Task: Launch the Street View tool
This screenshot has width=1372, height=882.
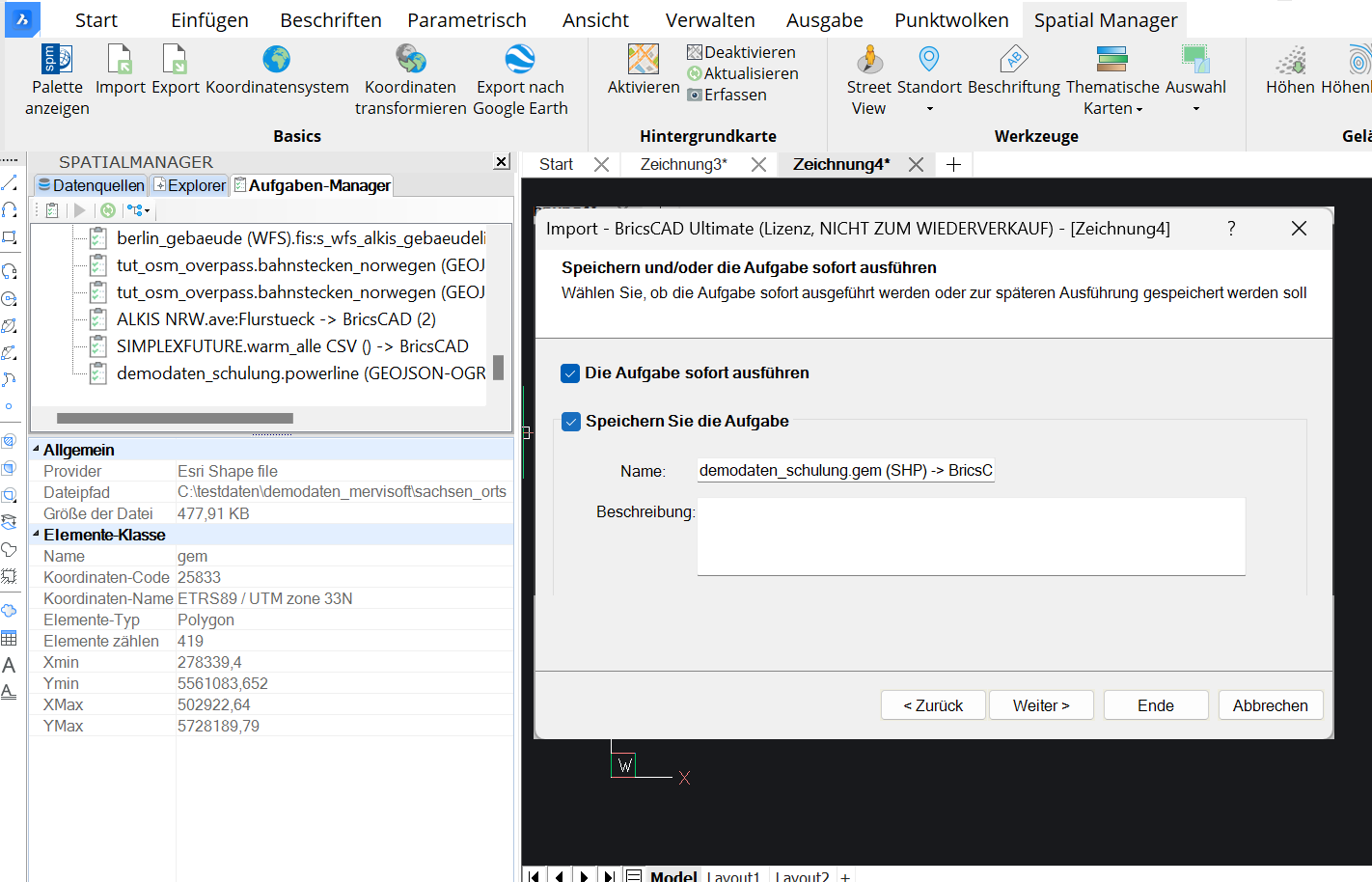Action: point(867,72)
